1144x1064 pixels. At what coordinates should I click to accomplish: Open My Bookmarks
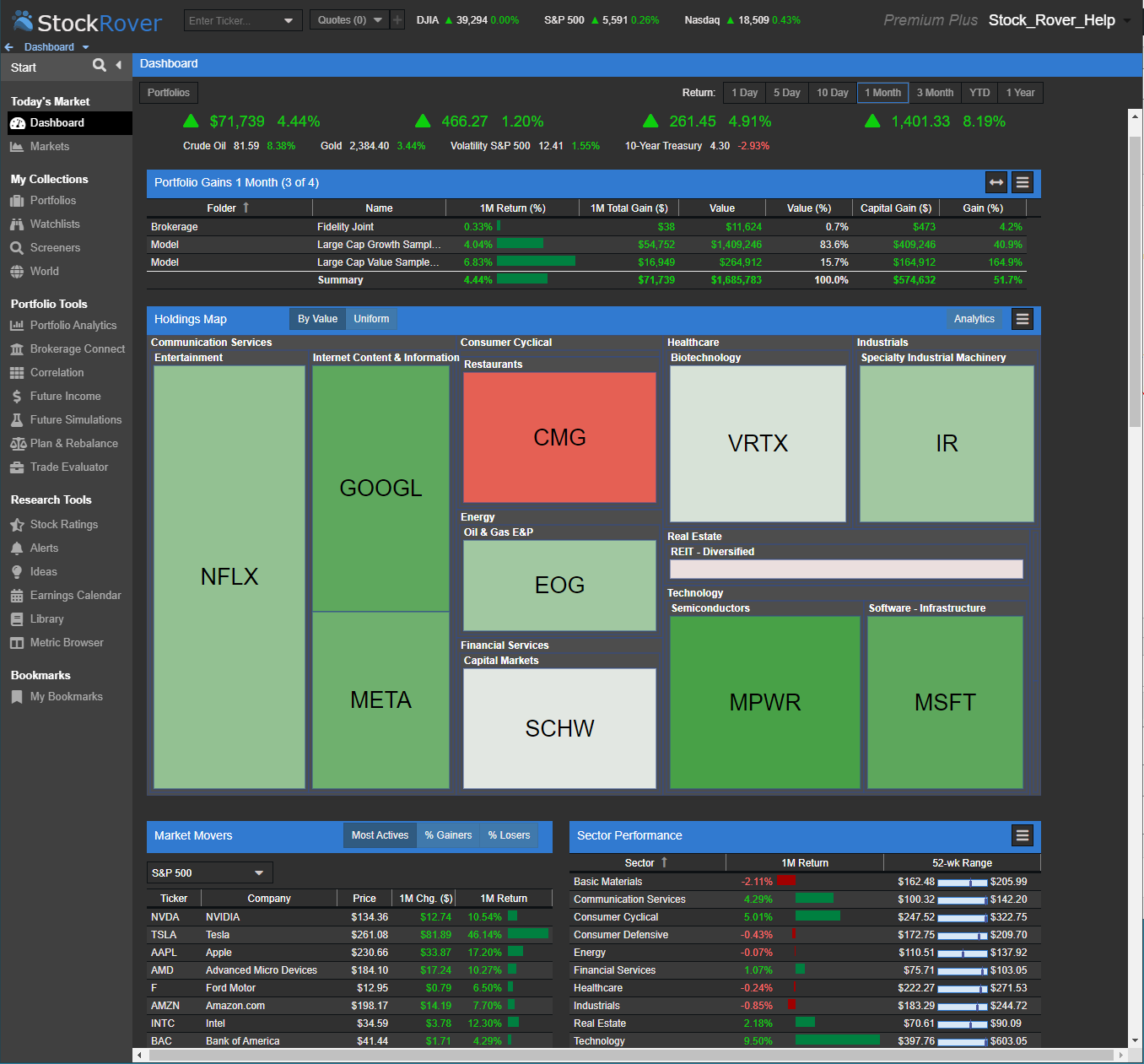point(66,697)
